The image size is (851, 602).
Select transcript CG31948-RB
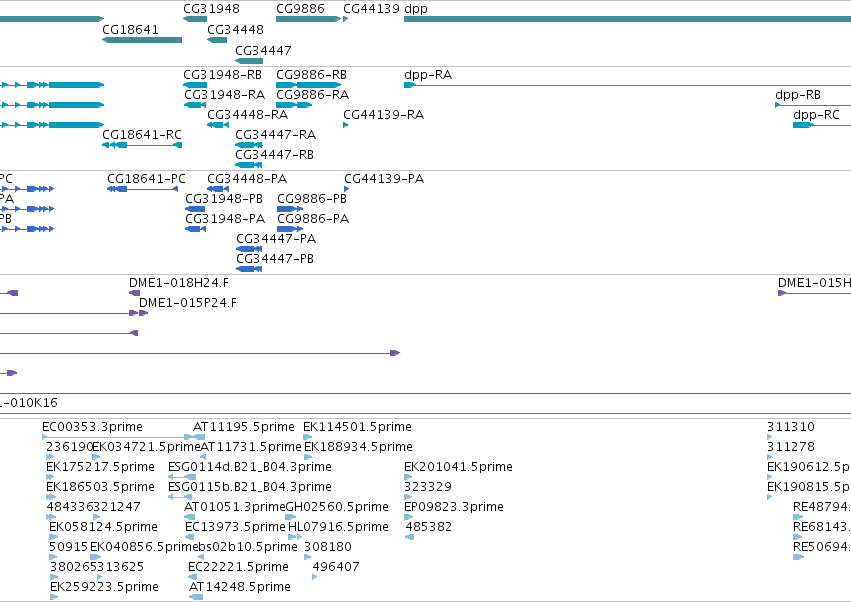(195, 85)
